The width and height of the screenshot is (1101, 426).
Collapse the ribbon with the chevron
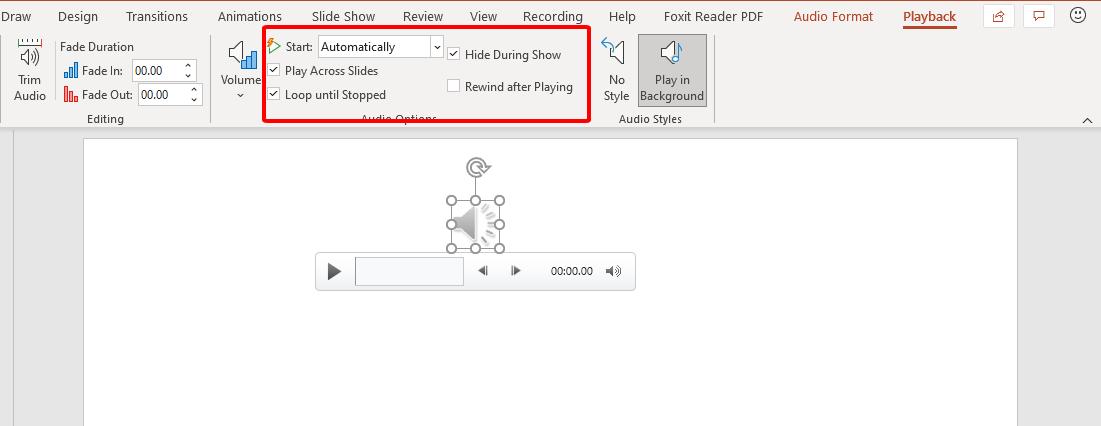[1088, 121]
